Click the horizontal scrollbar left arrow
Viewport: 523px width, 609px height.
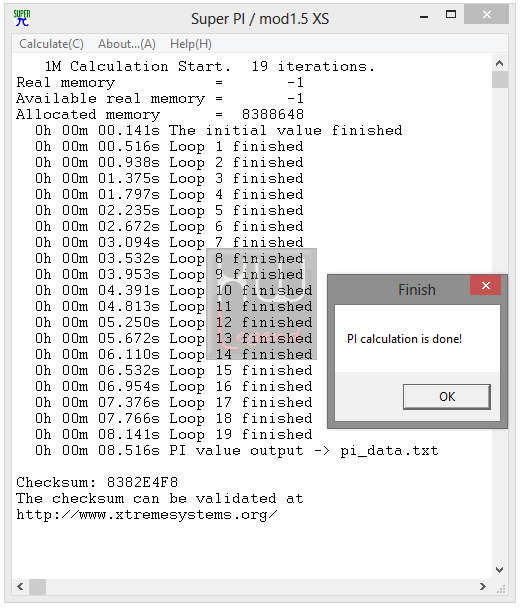(x=20, y=586)
